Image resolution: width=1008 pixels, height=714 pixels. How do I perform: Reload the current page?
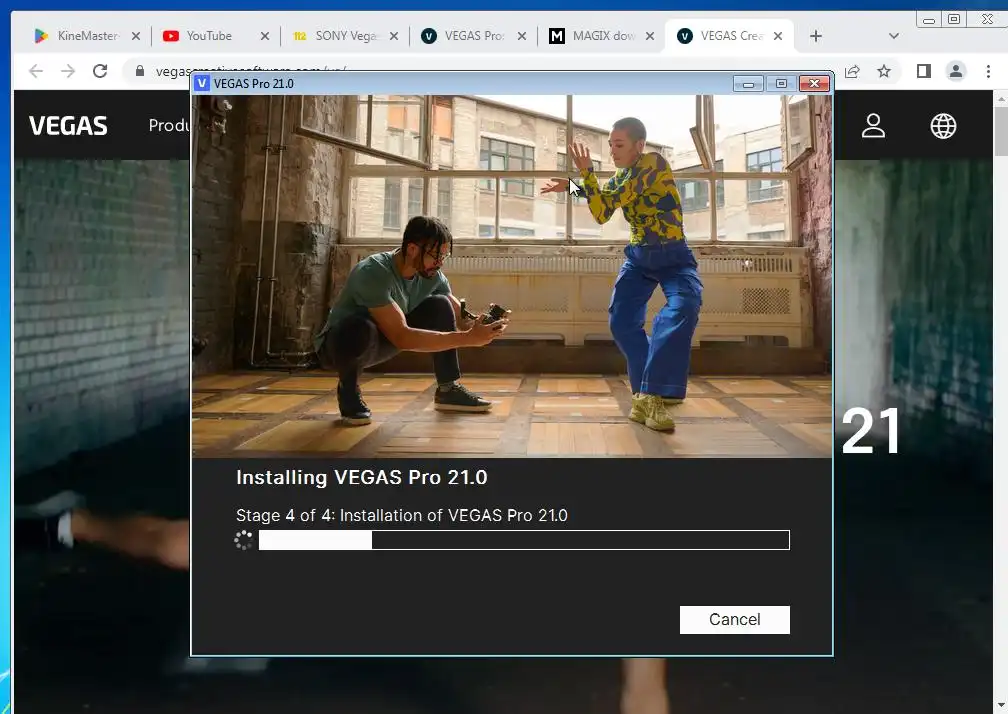pyautogui.click(x=100, y=71)
